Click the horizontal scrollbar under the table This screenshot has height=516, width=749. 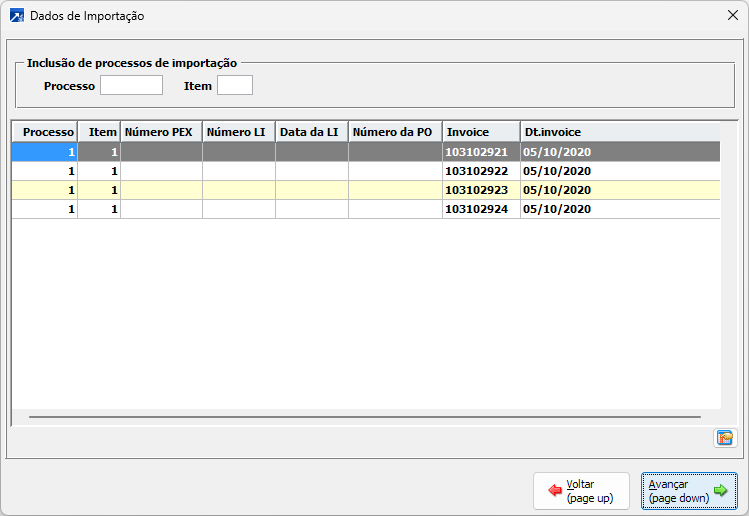coord(365,417)
